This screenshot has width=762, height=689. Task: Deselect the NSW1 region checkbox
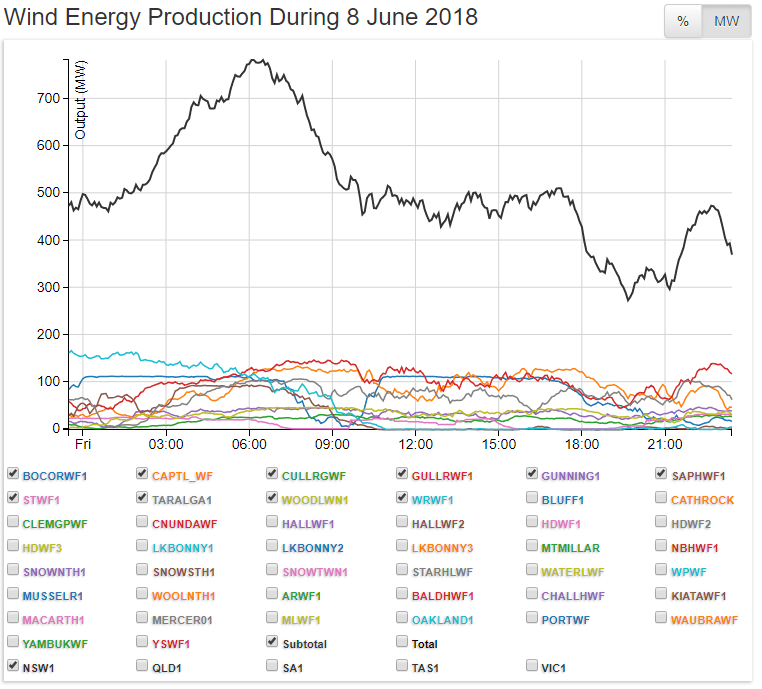(13, 665)
